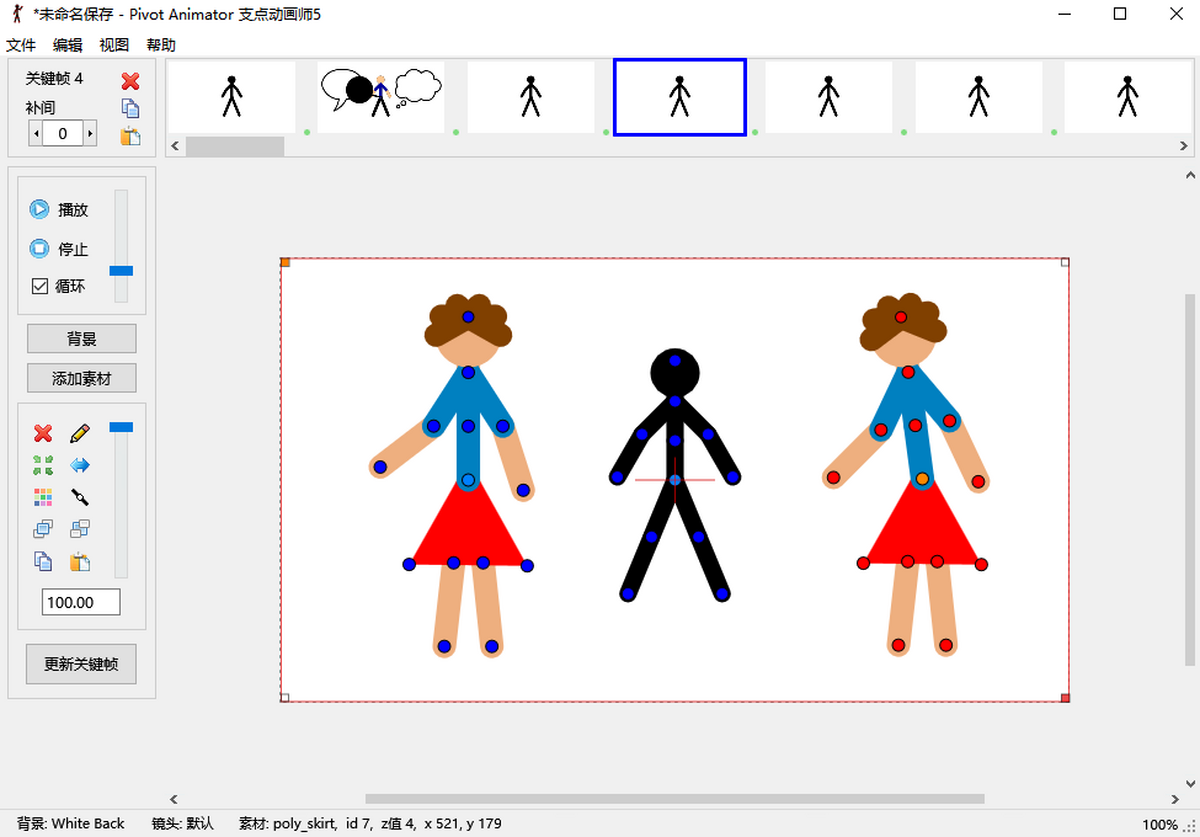Viewport: 1200px width, 837px height.
Task: Open the 视图 menu
Action: pyautogui.click(x=114, y=45)
